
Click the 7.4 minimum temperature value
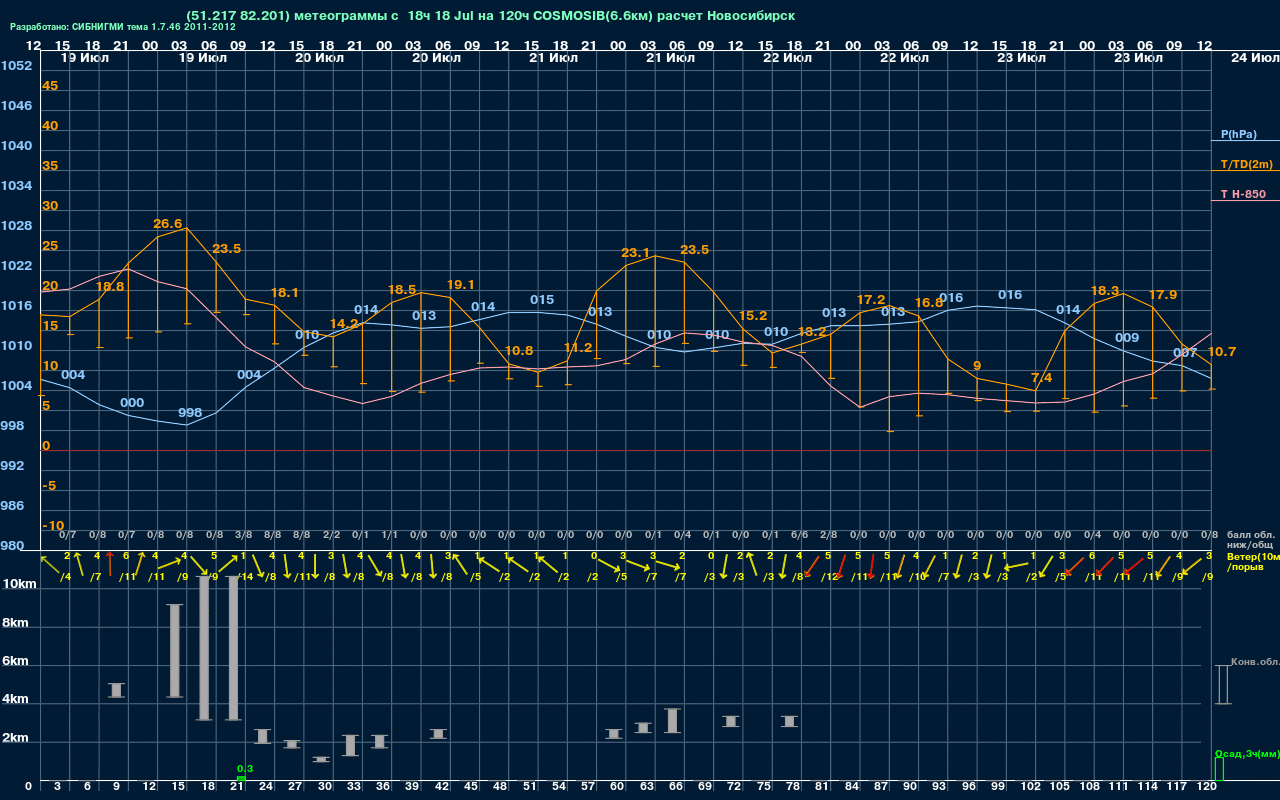pos(1042,378)
